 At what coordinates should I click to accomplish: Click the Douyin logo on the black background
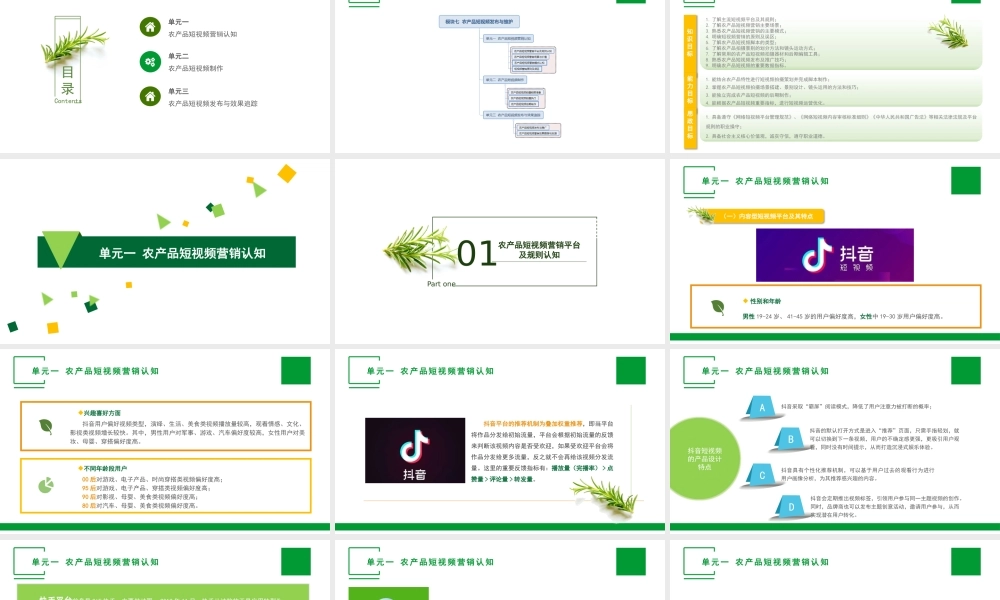pyautogui.click(x=414, y=452)
